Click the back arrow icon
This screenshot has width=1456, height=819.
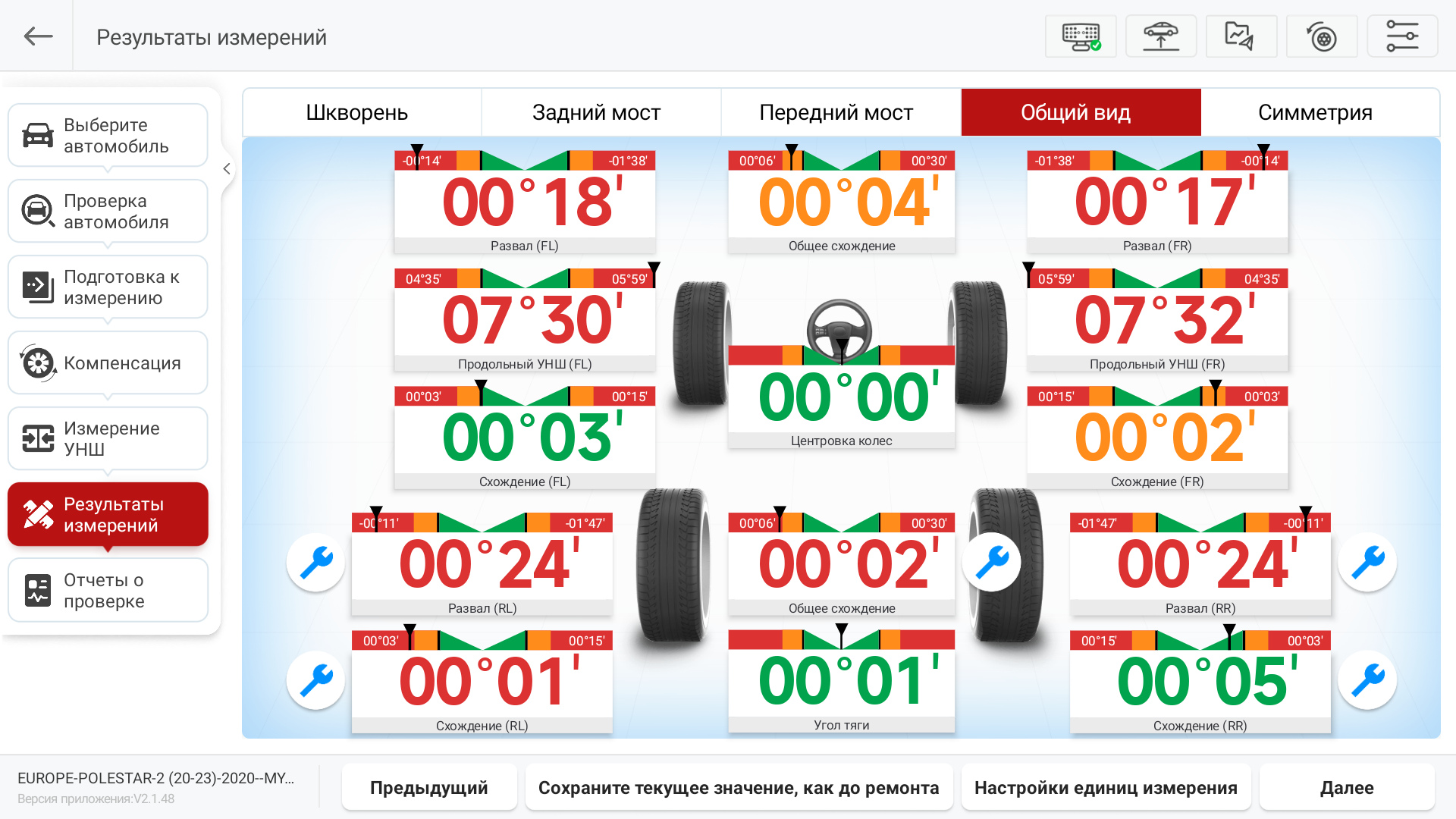[38, 36]
